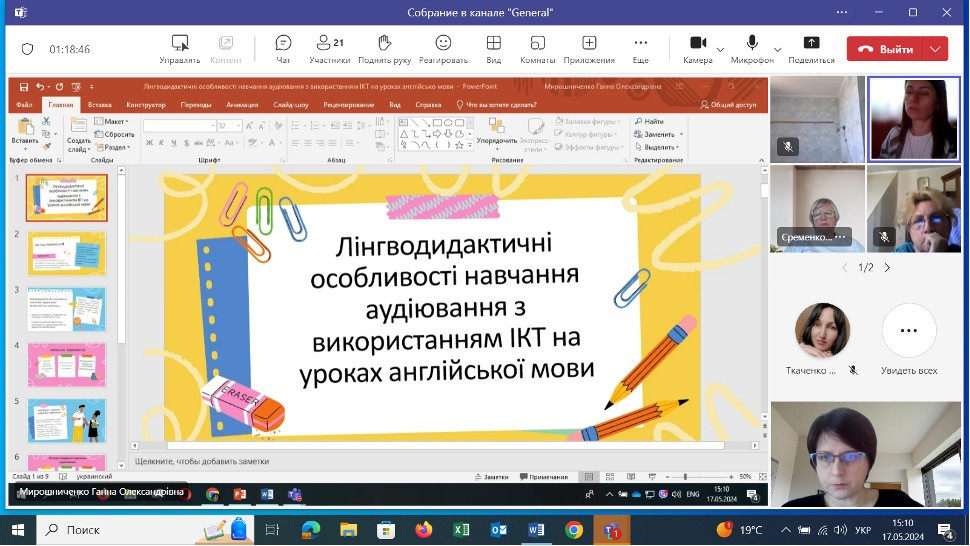Click Увидеть всех to view all participants
Screen dimensions: 970x546
[909, 340]
